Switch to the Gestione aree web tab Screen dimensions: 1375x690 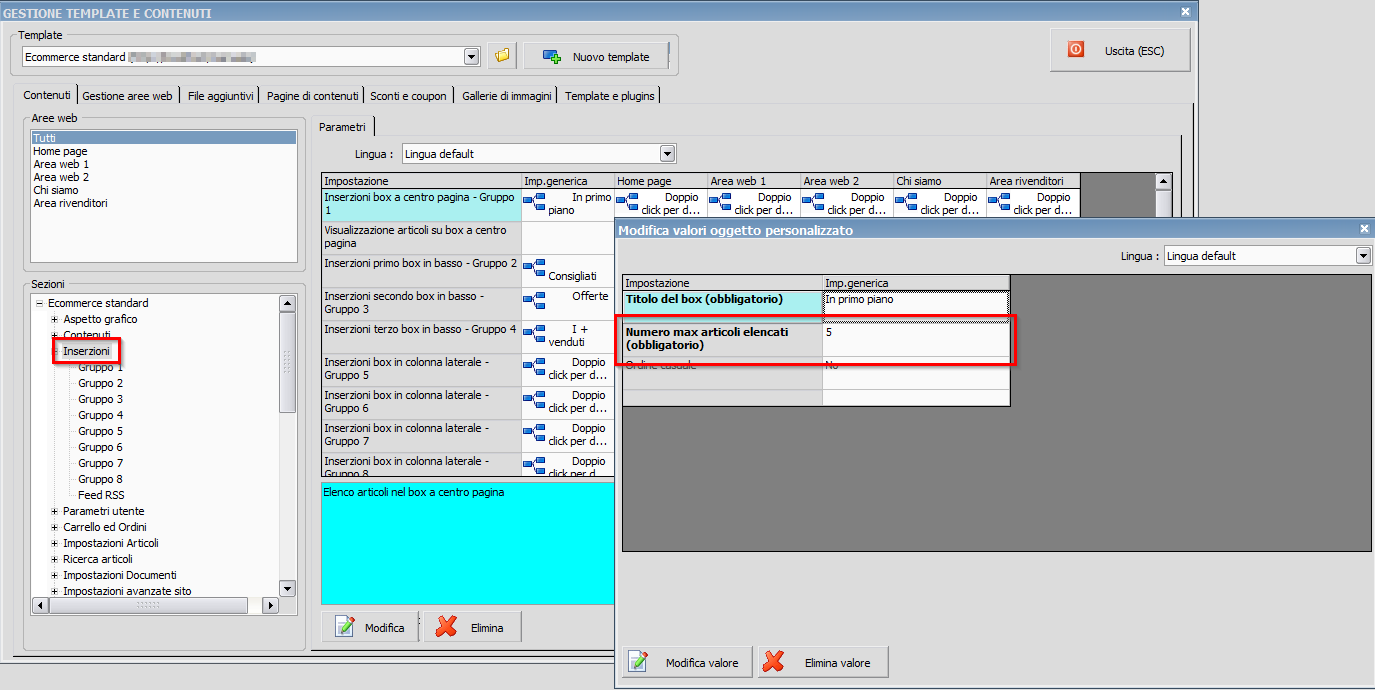(x=128, y=96)
